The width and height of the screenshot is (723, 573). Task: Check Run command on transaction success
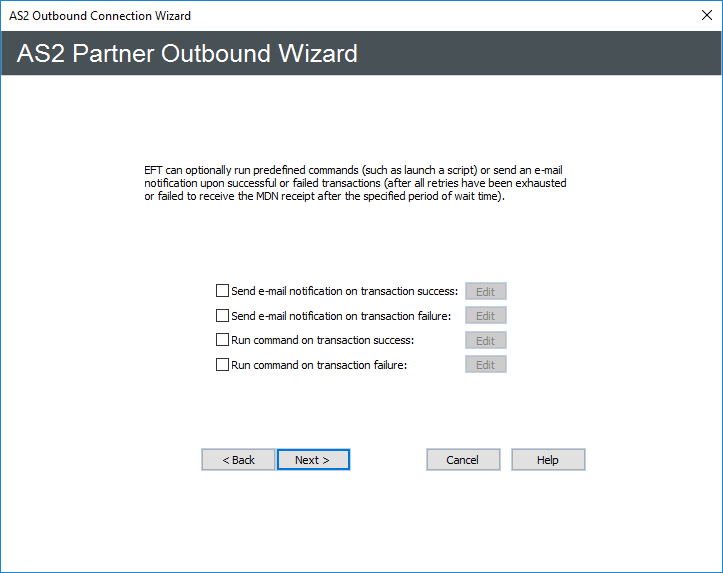[x=222, y=340]
